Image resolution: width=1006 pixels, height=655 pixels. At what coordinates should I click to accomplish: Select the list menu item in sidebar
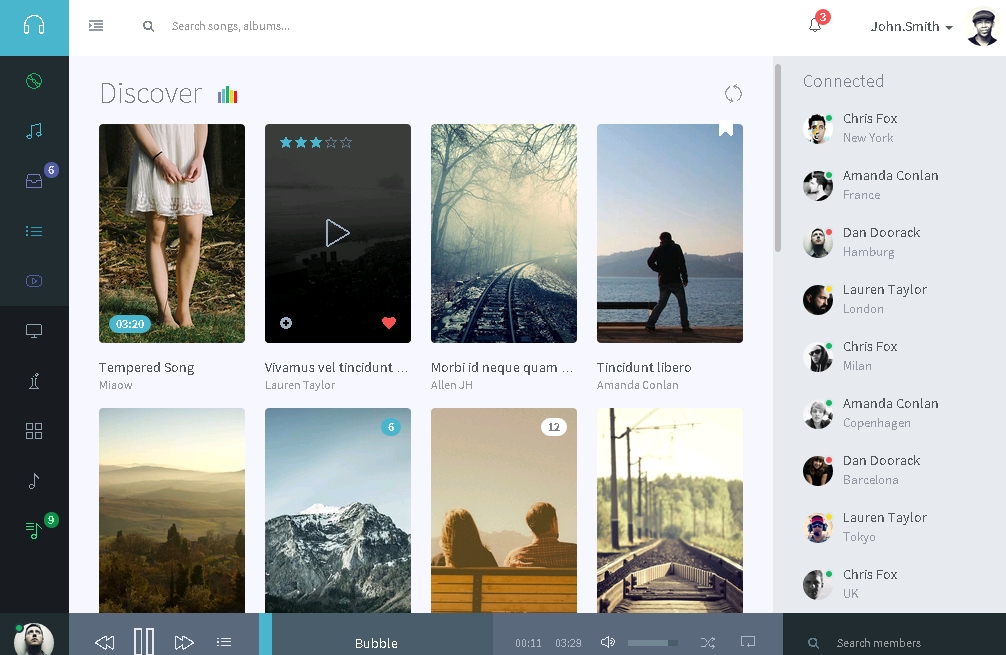tap(34, 231)
